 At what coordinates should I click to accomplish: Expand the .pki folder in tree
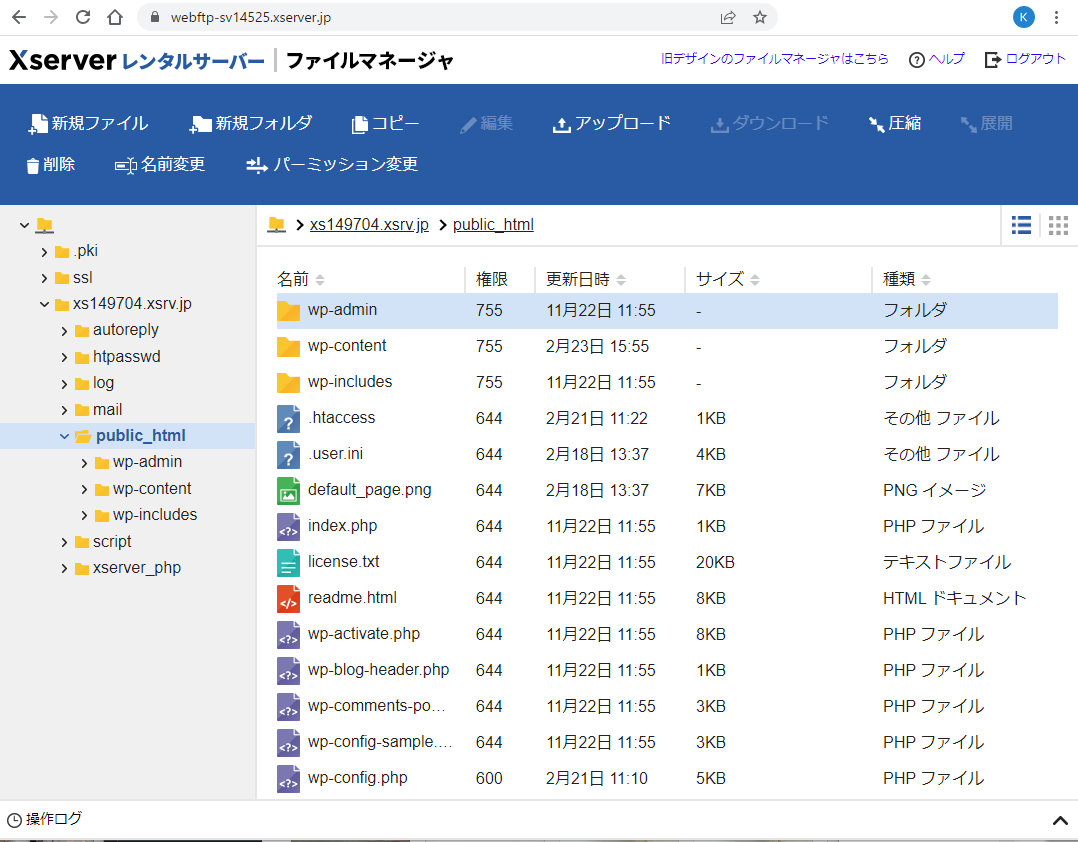(x=45, y=252)
